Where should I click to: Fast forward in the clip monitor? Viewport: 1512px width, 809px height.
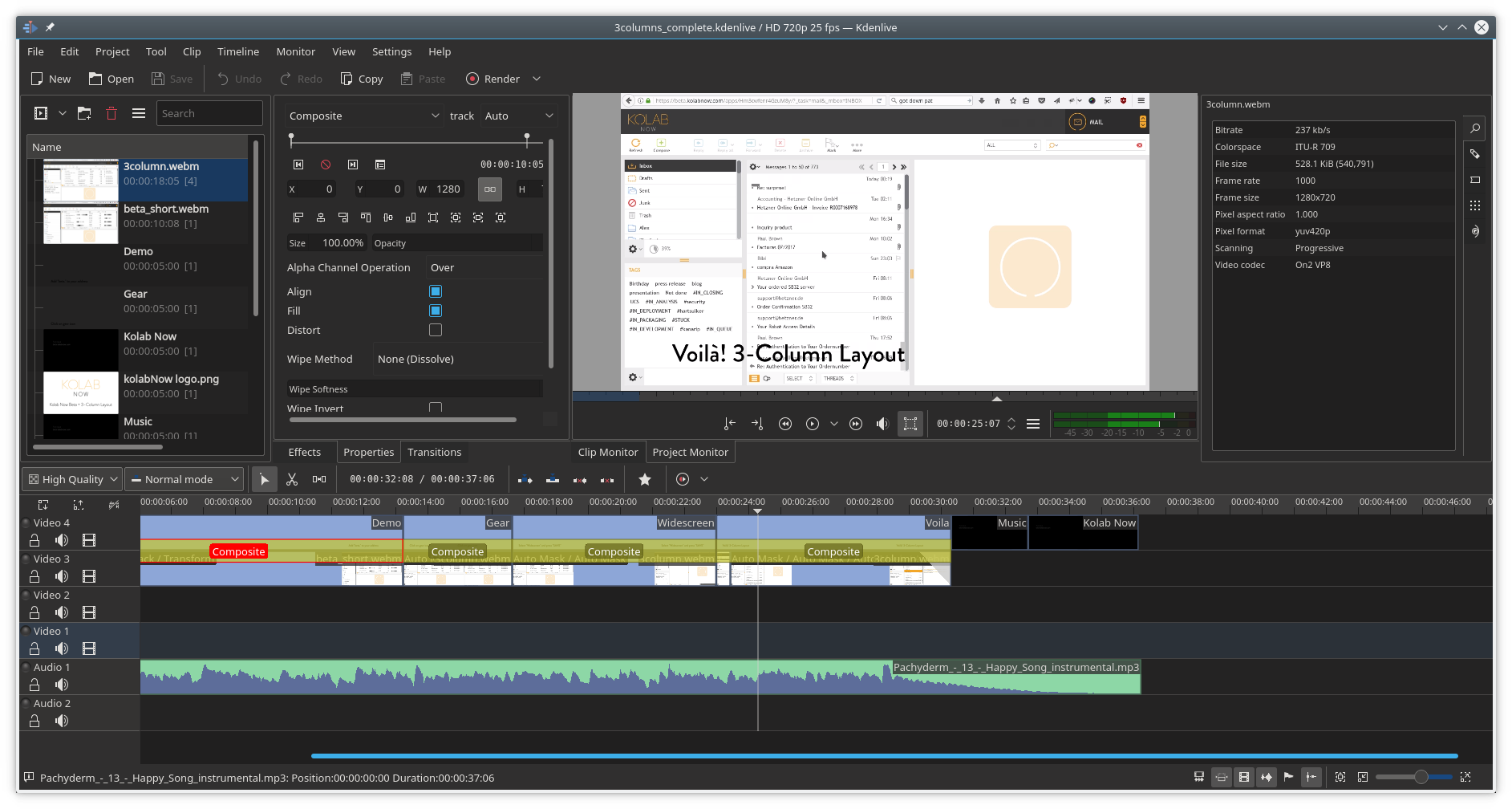856,424
